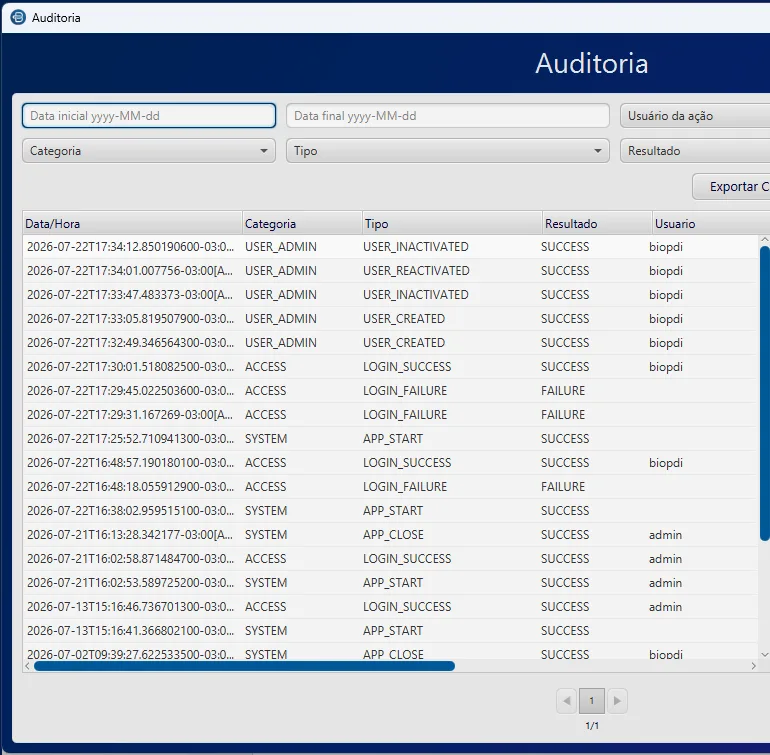Image resolution: width=770 pixels, height=755 pixels.
Task: Select LOGIN_FAILURE row at 17:29:31
Action: pyautogui.click(x=389, y=415)
